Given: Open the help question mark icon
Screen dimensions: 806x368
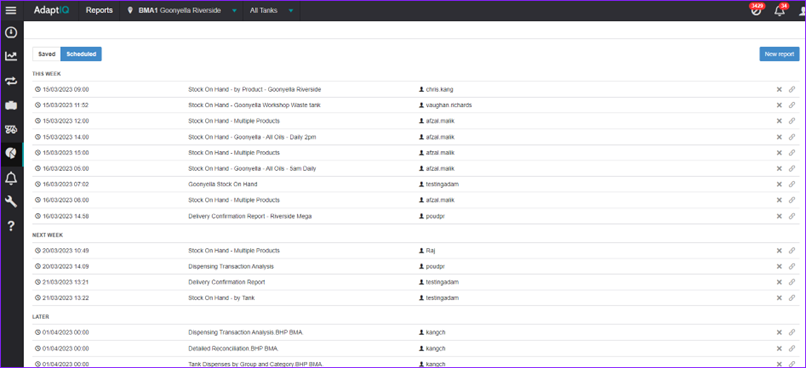Looking at the screenshot, I should coord(11,226).
